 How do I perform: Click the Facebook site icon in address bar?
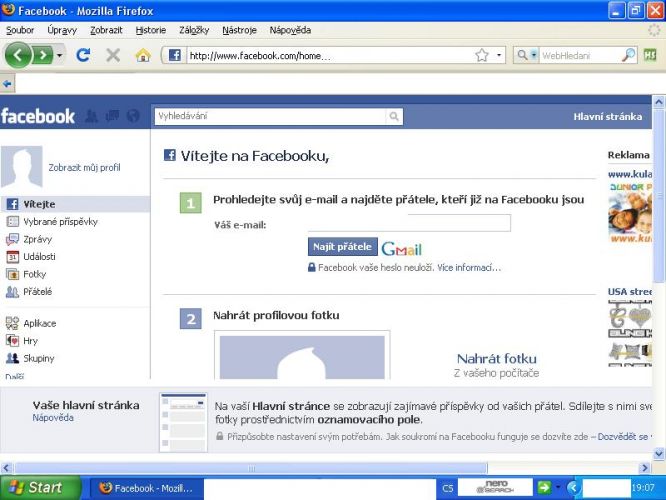(x=175, y=55)
